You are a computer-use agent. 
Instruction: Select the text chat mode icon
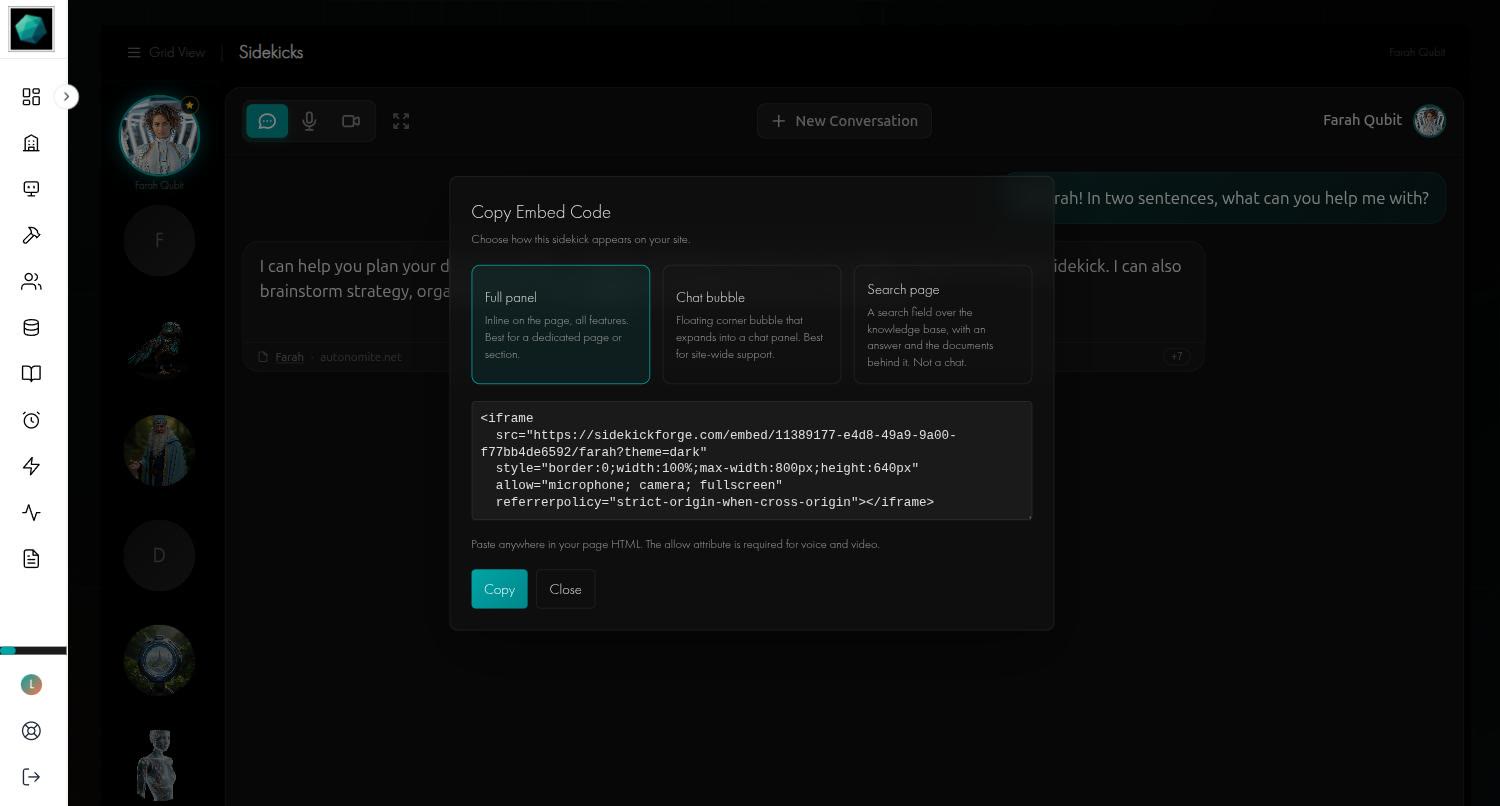(x=267, y=121)
